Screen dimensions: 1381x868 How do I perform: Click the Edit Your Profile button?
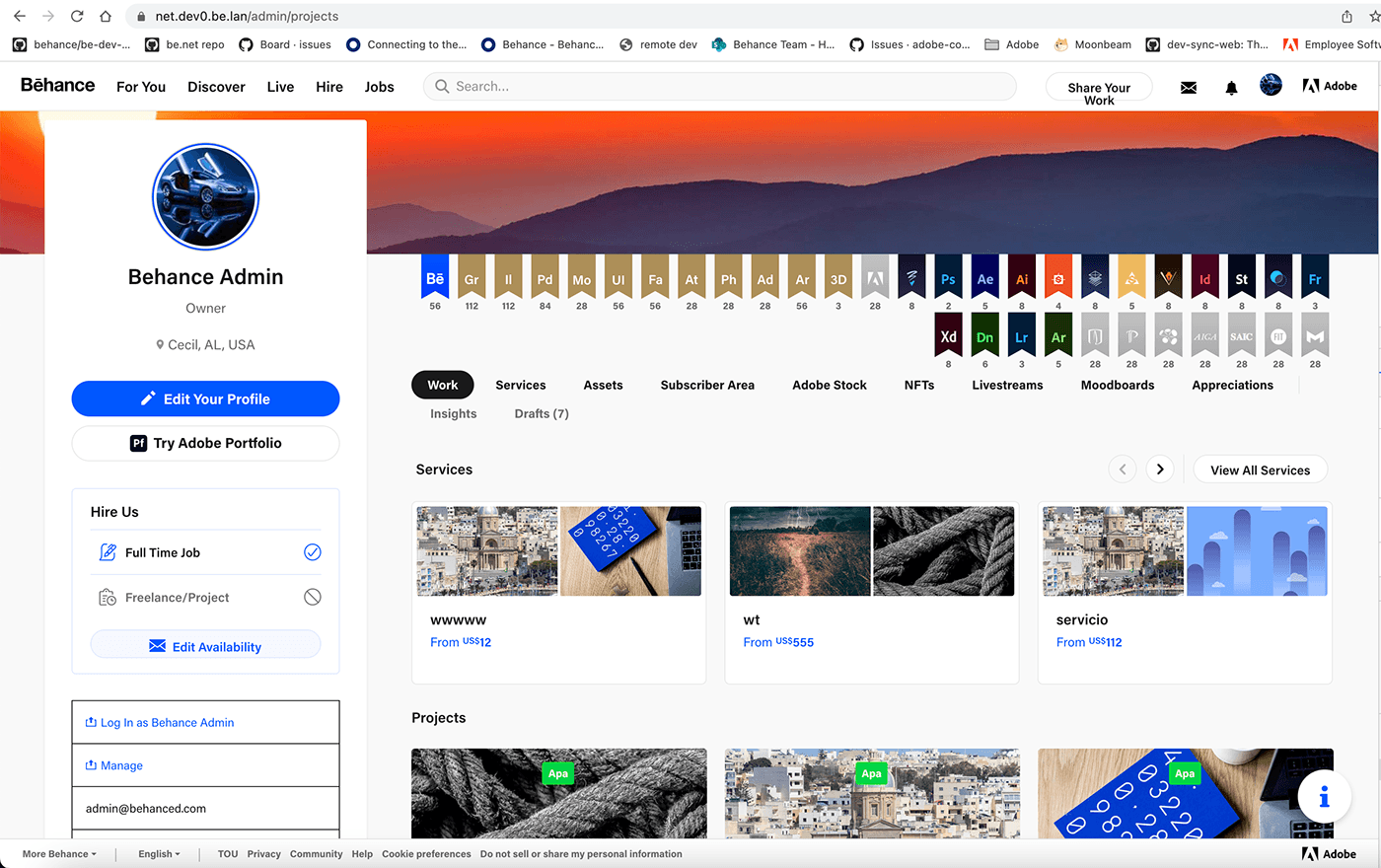(205, 398)
